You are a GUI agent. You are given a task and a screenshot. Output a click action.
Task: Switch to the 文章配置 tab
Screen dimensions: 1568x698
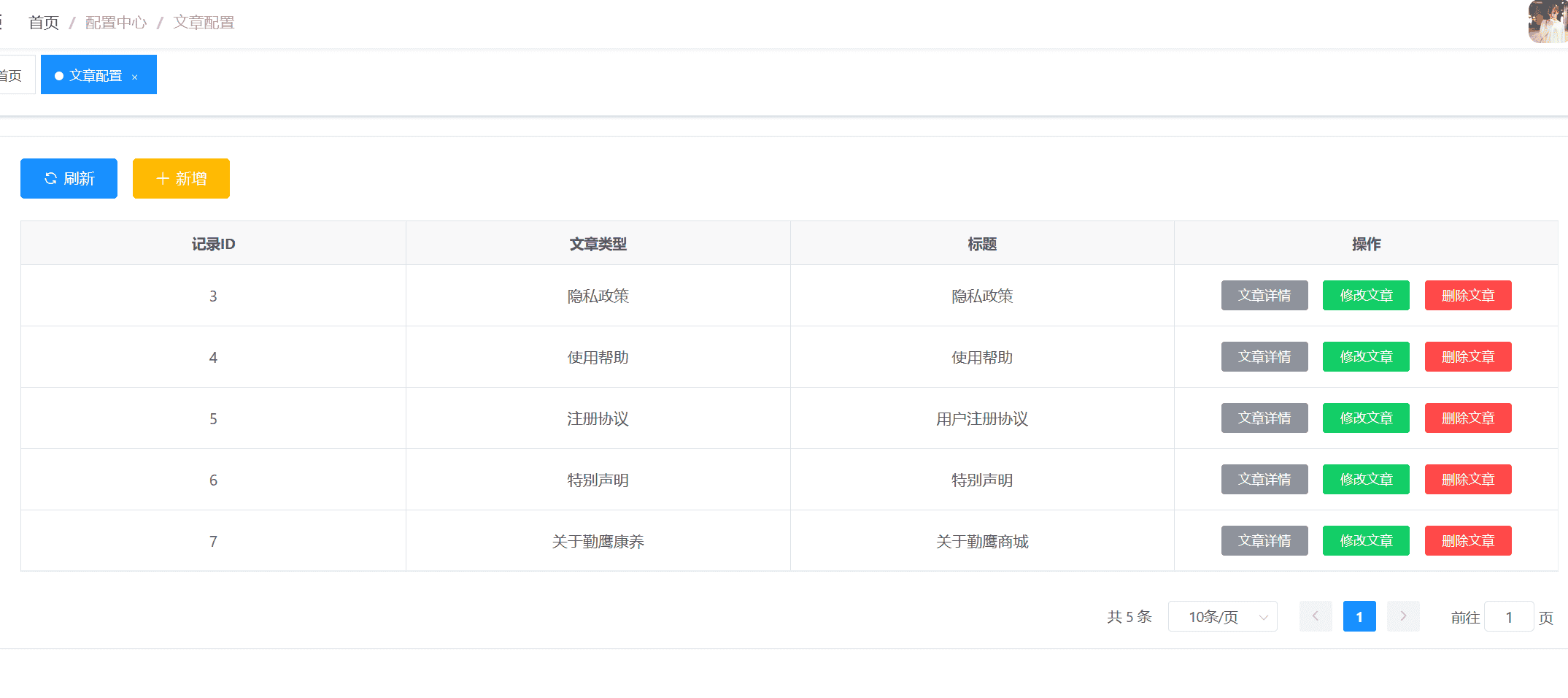(96, 74)
